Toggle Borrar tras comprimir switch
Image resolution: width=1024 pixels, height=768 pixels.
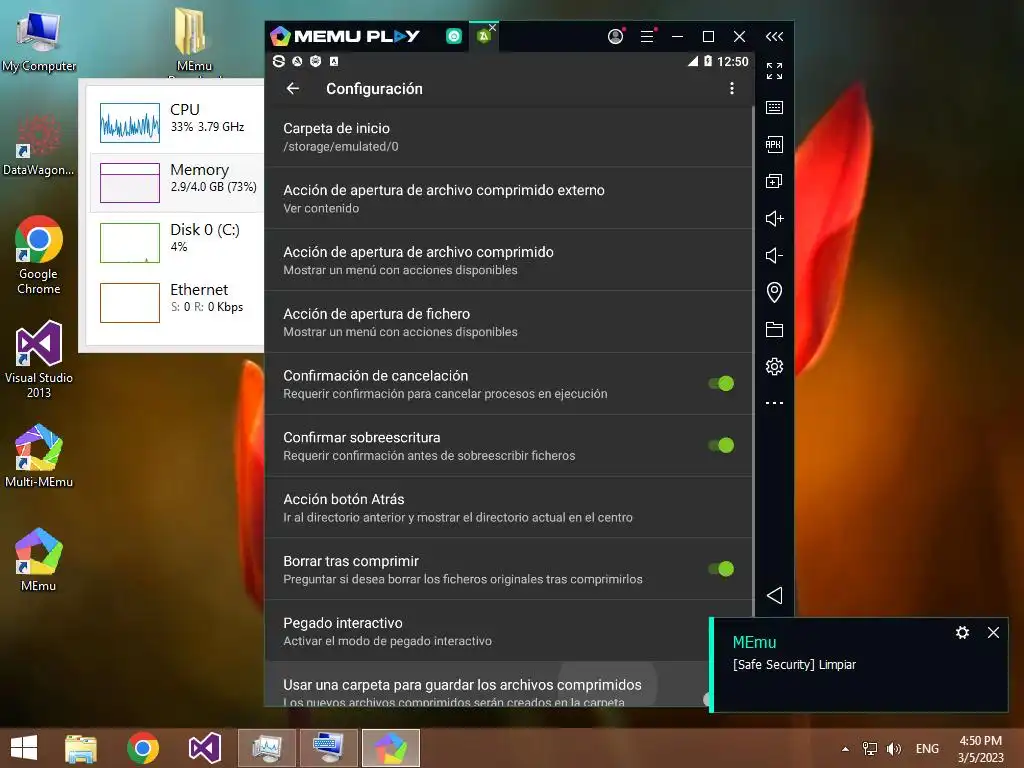[x=721, y=569]
